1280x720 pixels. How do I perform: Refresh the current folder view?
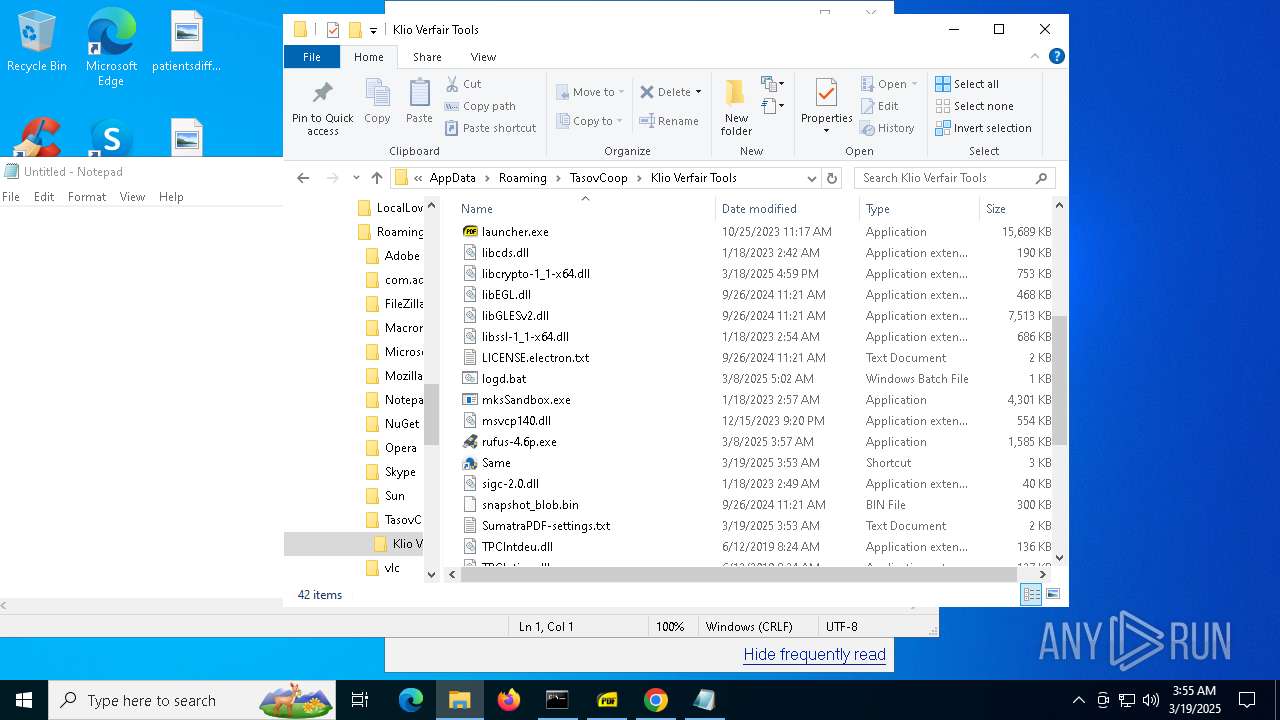tap(831, 178)
